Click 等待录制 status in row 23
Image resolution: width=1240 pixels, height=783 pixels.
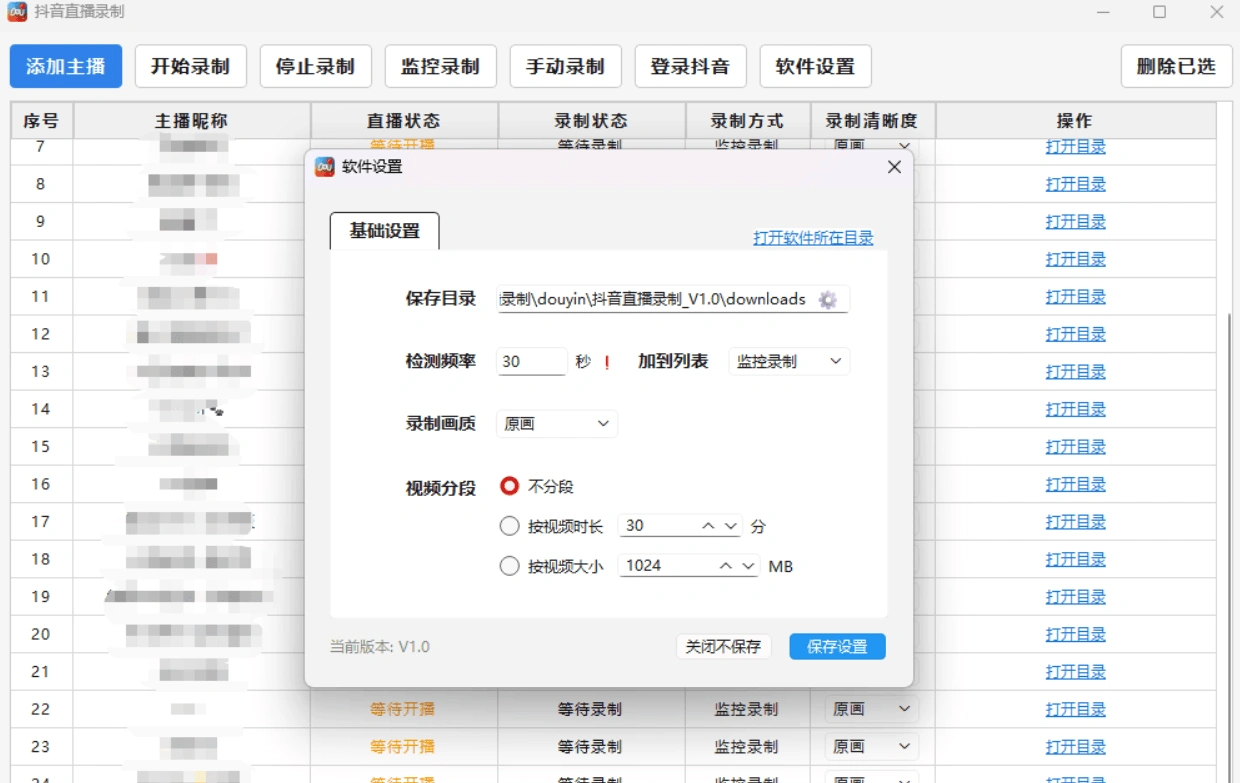click(590, 746)
